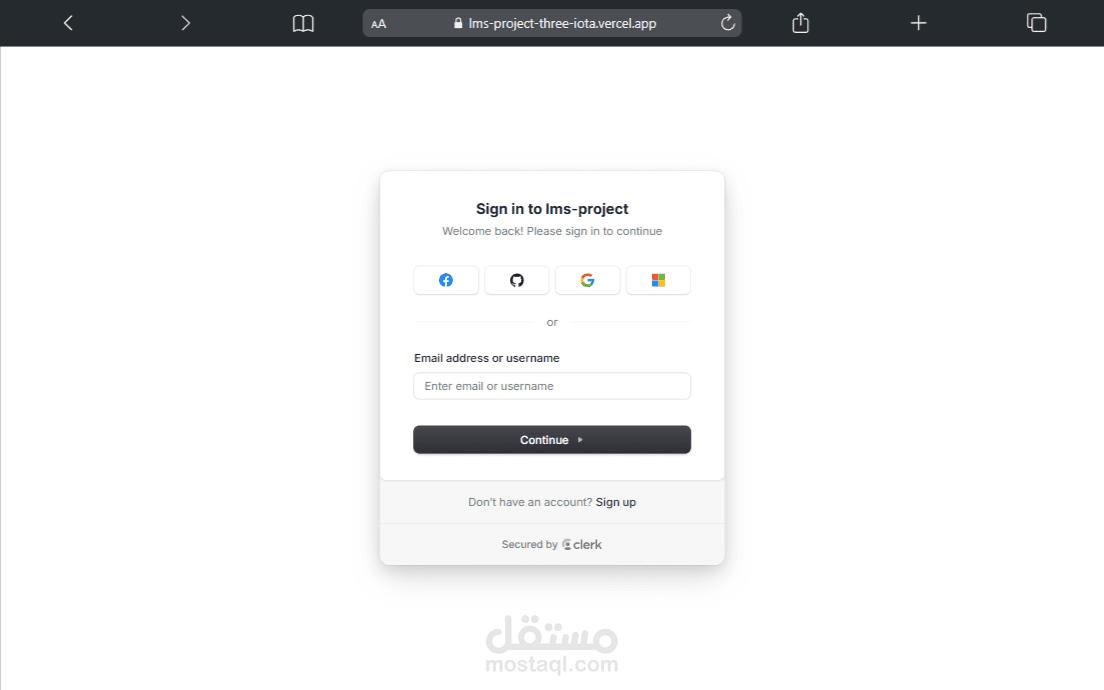
Task: Click the small arrow on Continue button
Action: point(580,439)
